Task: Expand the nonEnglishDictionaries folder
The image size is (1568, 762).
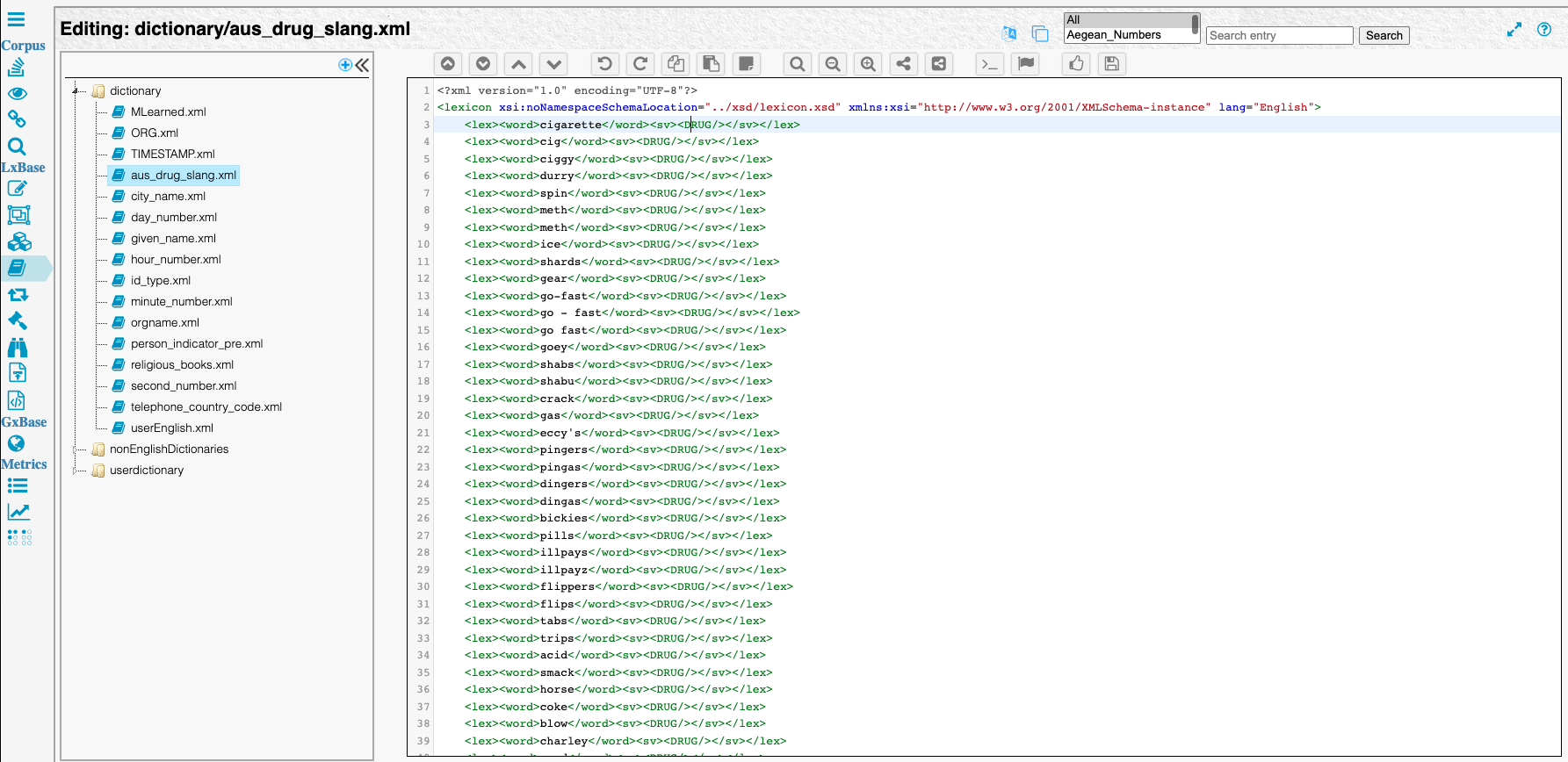Action: coord(76,449)
